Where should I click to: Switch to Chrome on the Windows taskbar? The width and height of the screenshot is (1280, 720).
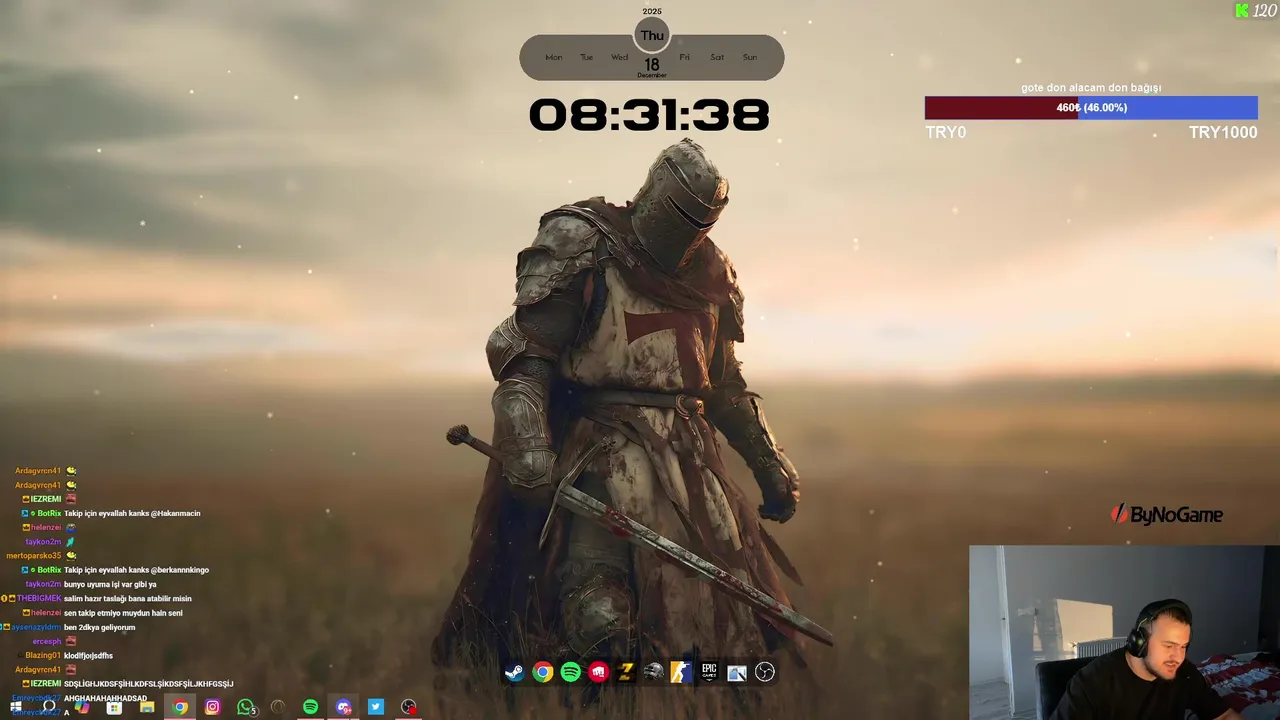click(180, 707)
